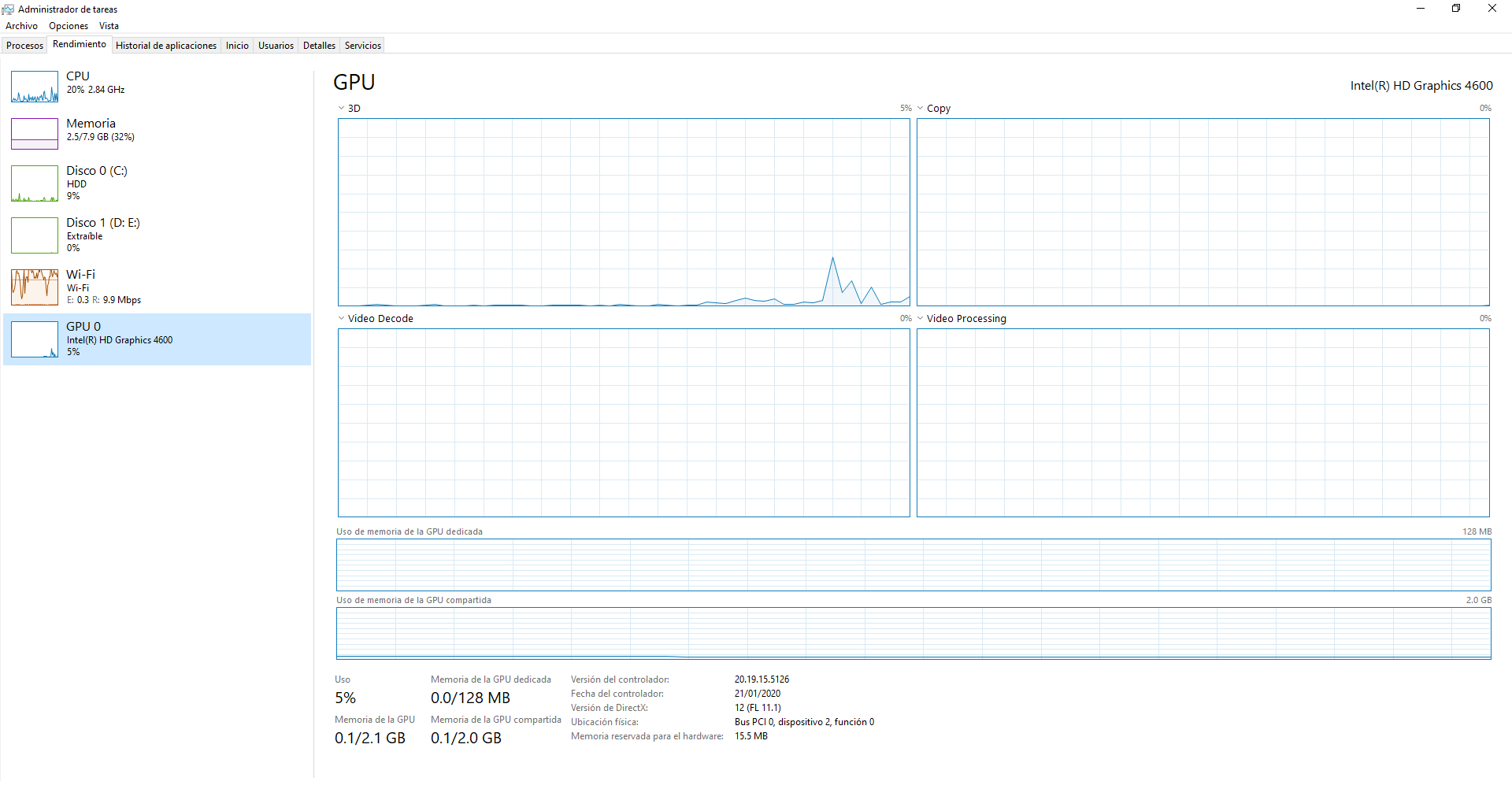
Task: Click the Intel(R) HD Graphics 4600 heading
Action: [x=1421, y=86]
